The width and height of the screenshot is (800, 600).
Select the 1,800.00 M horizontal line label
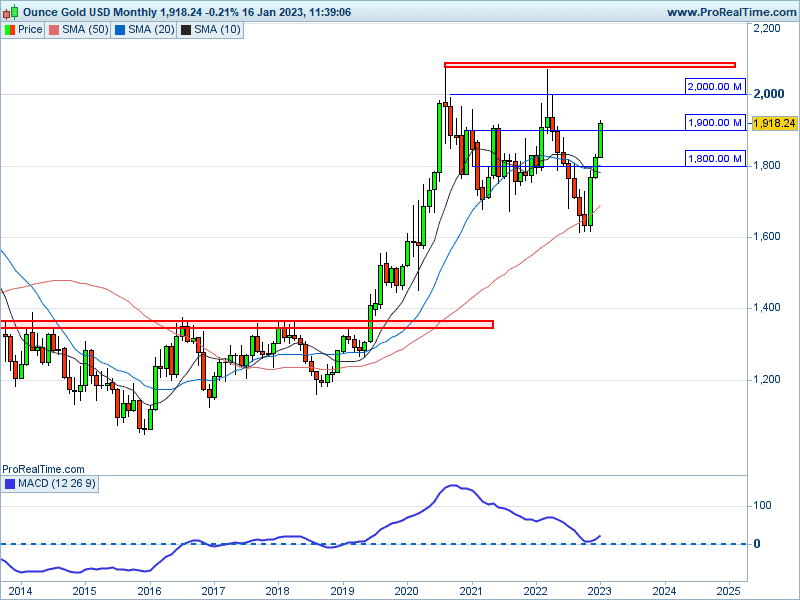[x=714, y=158]
